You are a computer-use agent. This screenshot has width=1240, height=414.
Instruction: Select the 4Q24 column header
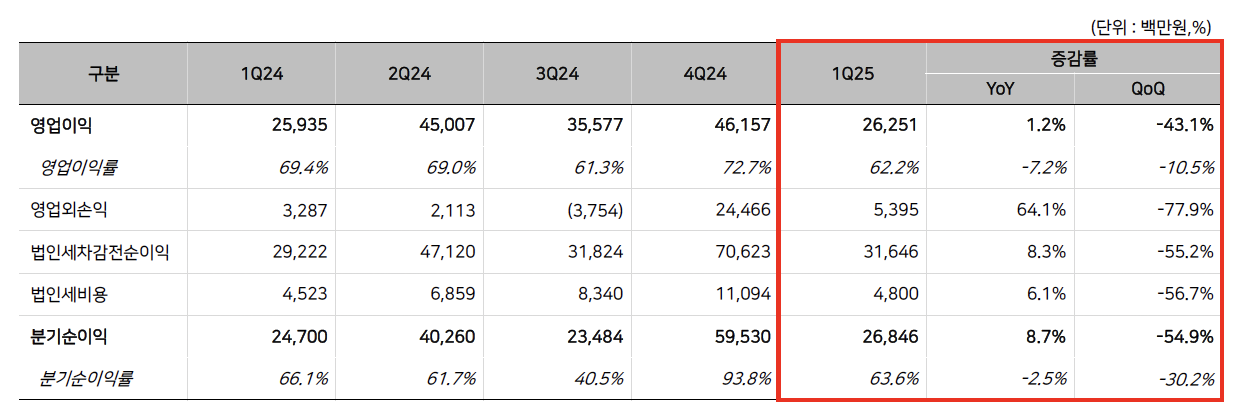pyautogui.click(x=705, y=74)
